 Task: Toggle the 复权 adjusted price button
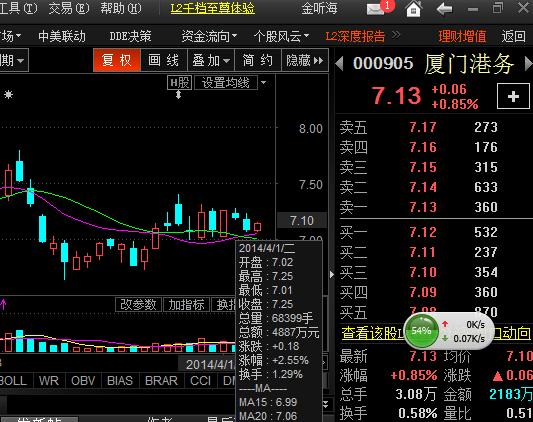pos(117,60)
